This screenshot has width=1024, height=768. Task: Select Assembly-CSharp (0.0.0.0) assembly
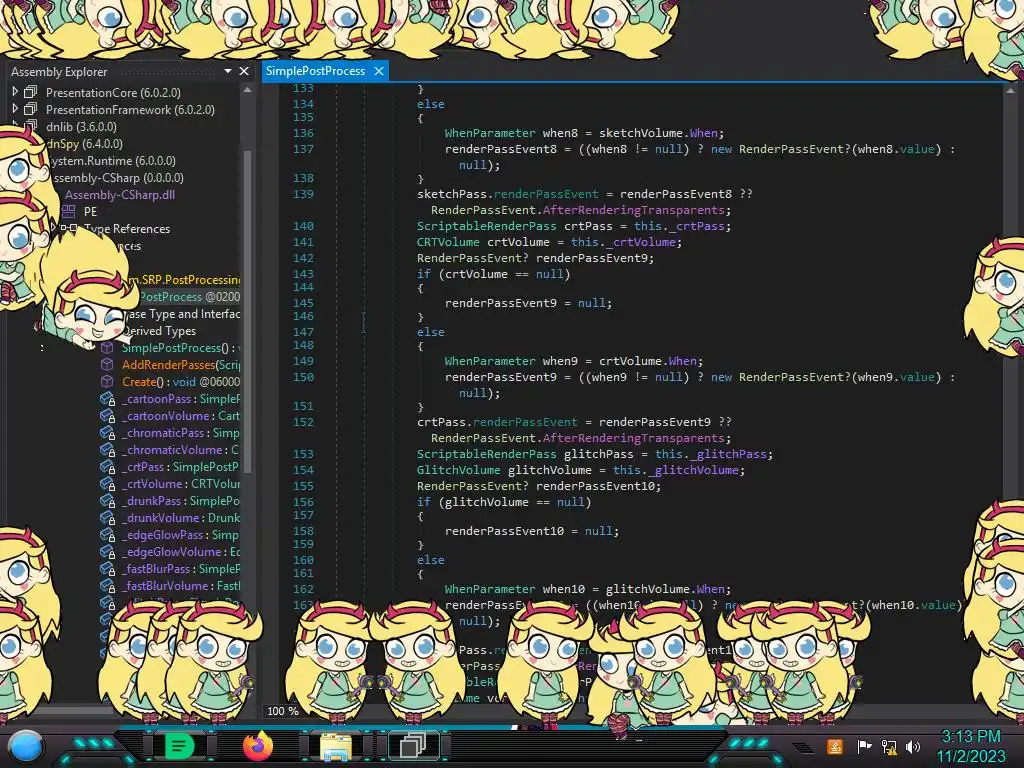[118, 177]
